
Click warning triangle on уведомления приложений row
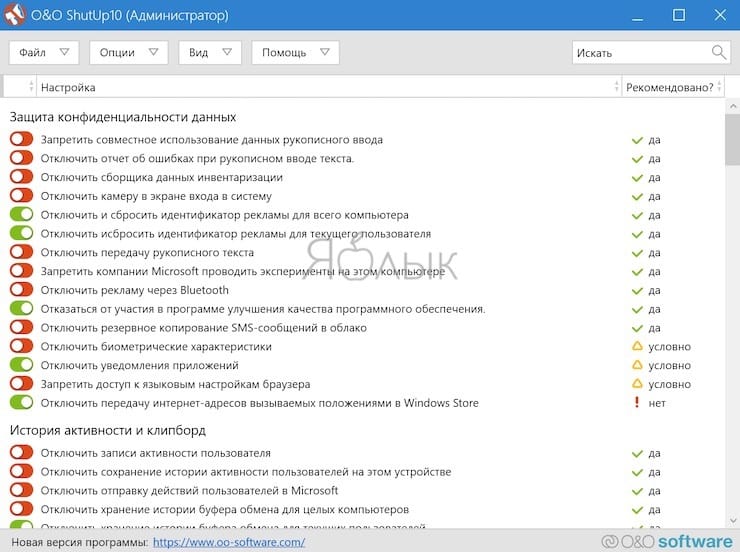coord(637,365)
